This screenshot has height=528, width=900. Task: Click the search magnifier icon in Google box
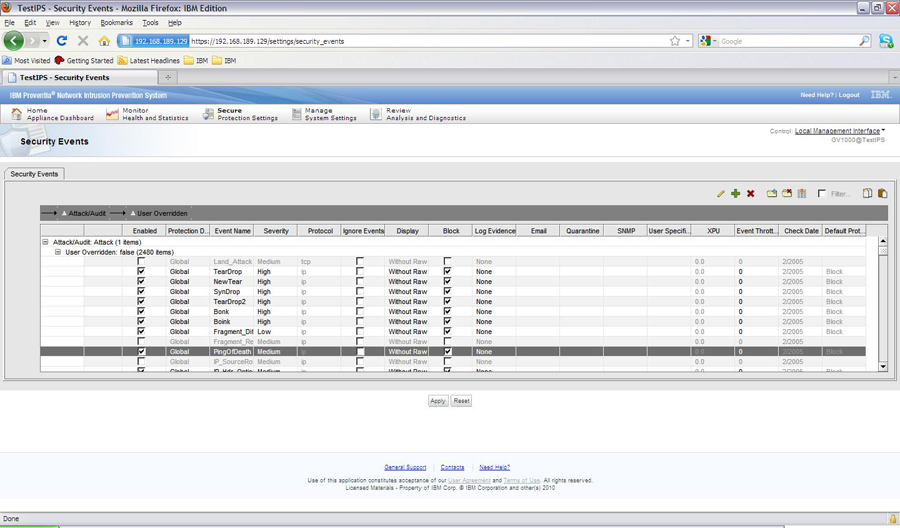[x=864, y=41]
